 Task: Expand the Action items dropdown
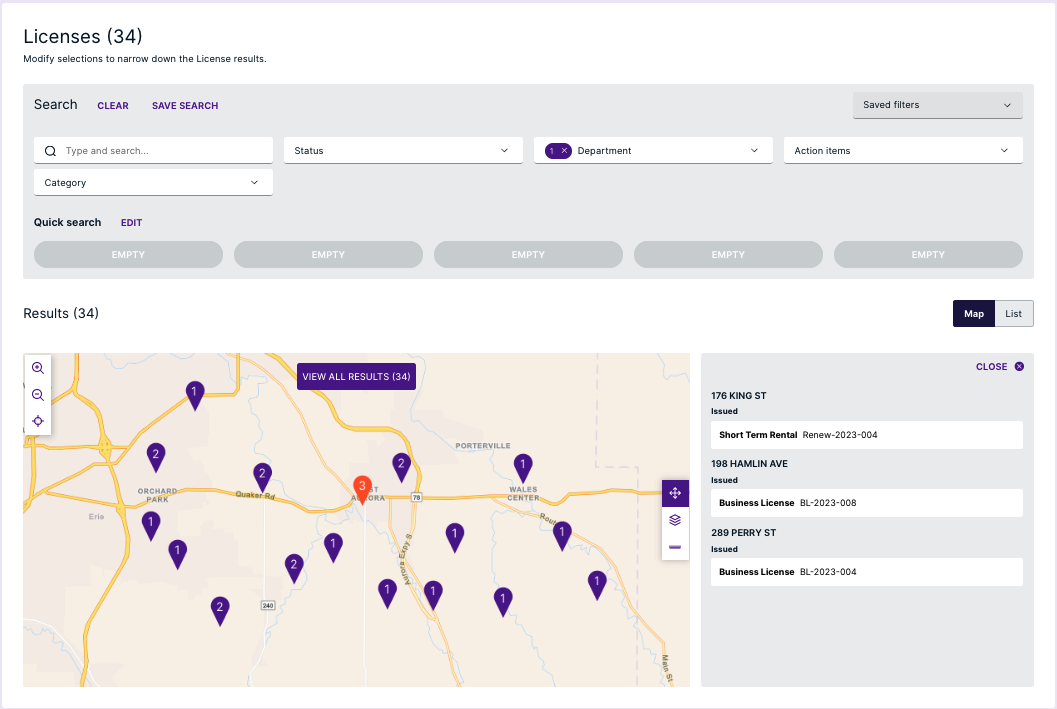(x=902, y=151)
